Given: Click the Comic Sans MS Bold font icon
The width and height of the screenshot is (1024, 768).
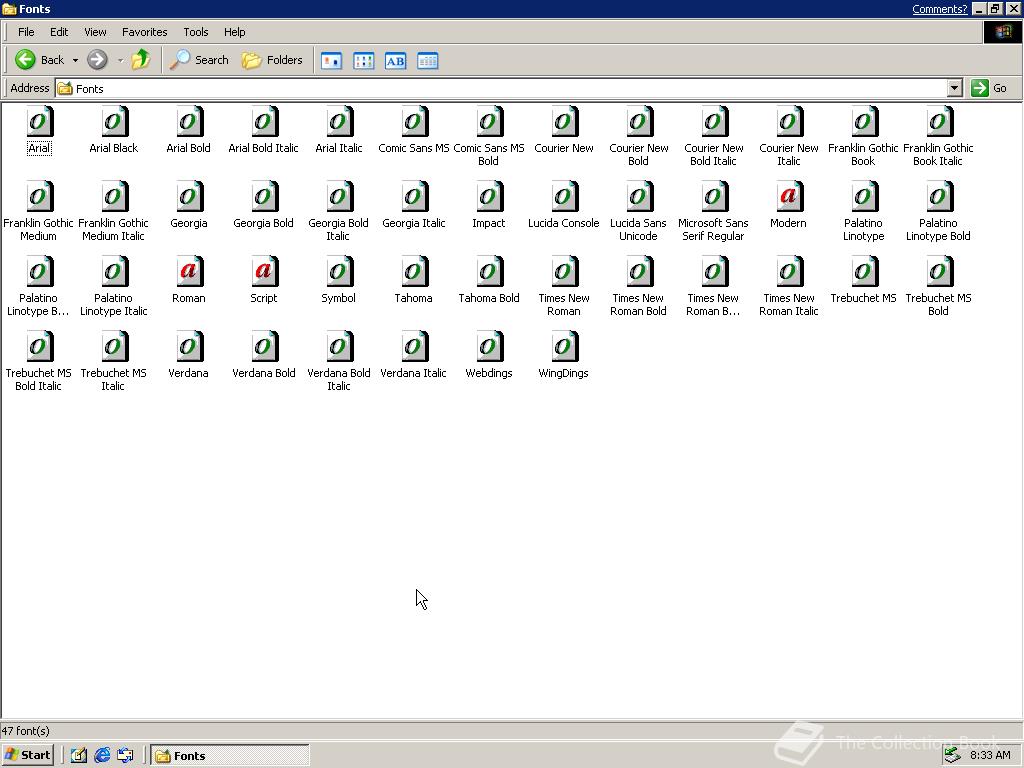Looking at the screenshot, I should [489, 122].
